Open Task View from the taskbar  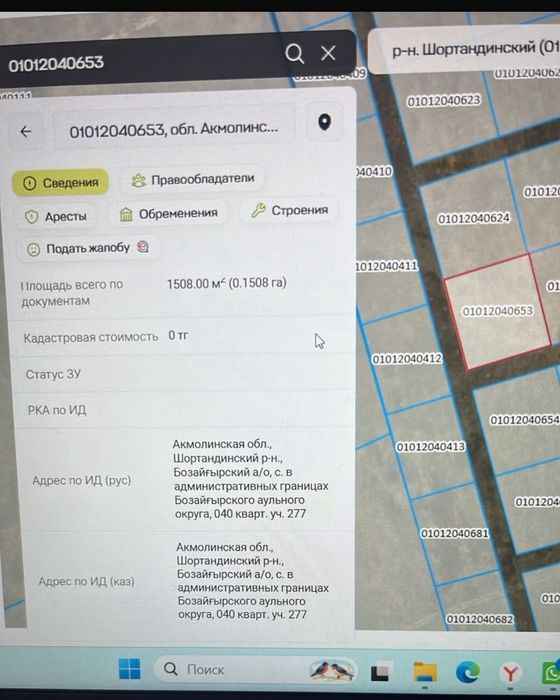(380, 673)
